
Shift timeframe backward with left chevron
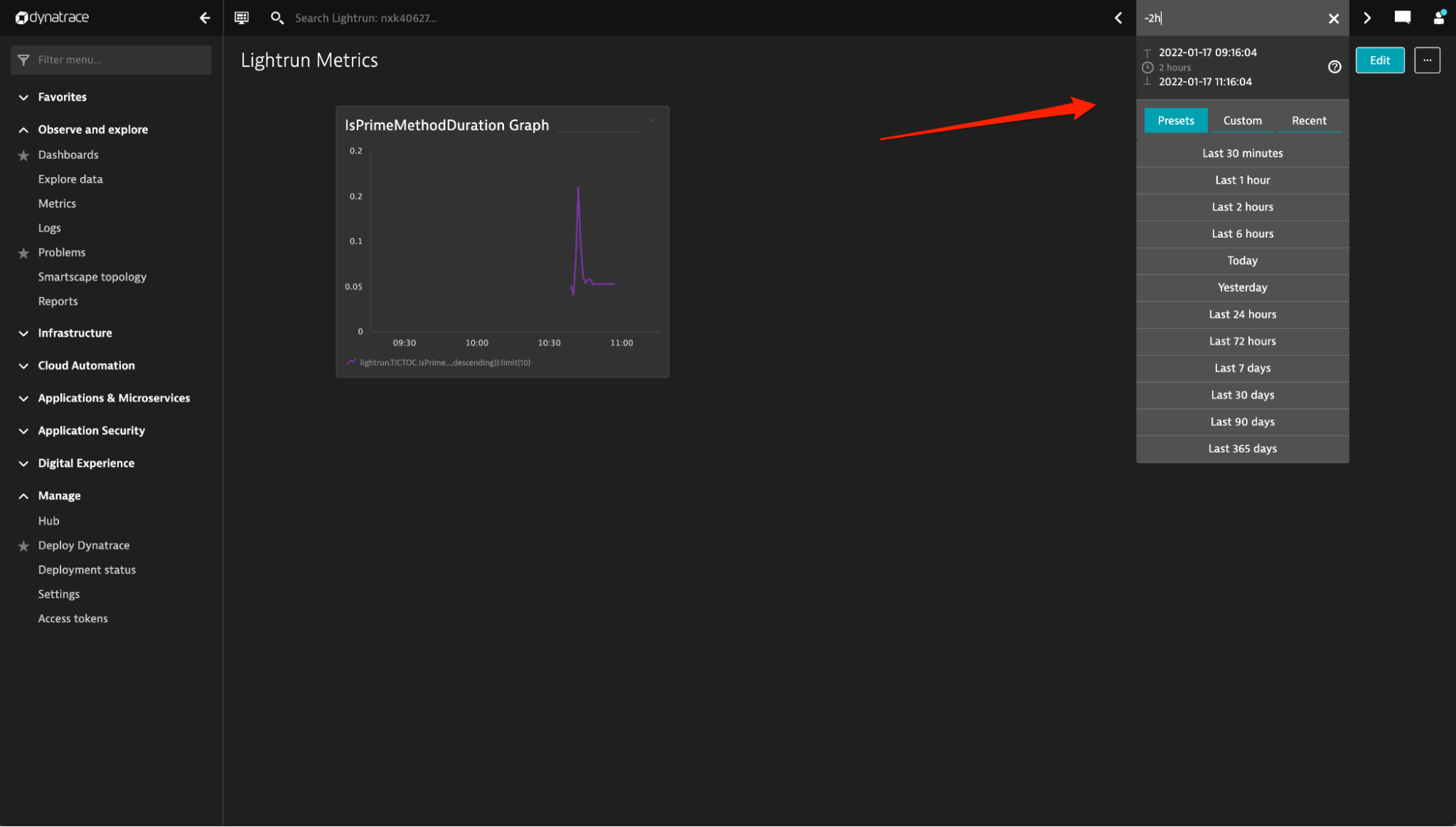[1119, 17]
